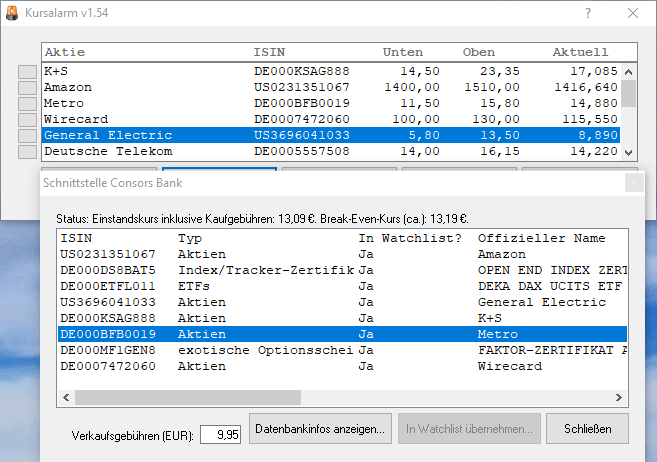Toggle the side button next to General Electric row
Viewport: 657px width, 462px height.
tap(27, 135)
